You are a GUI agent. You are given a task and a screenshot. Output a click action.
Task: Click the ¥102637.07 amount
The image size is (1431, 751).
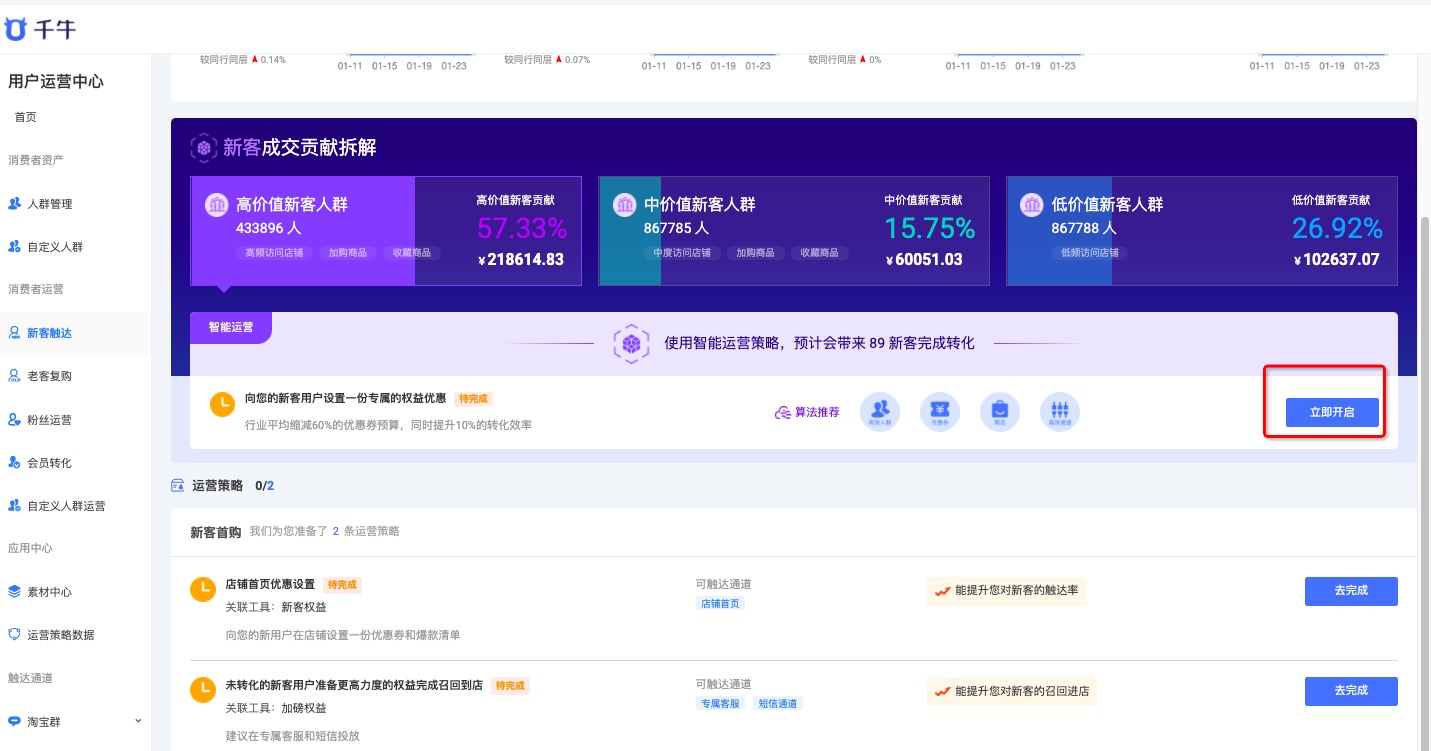click(1336, 260)
